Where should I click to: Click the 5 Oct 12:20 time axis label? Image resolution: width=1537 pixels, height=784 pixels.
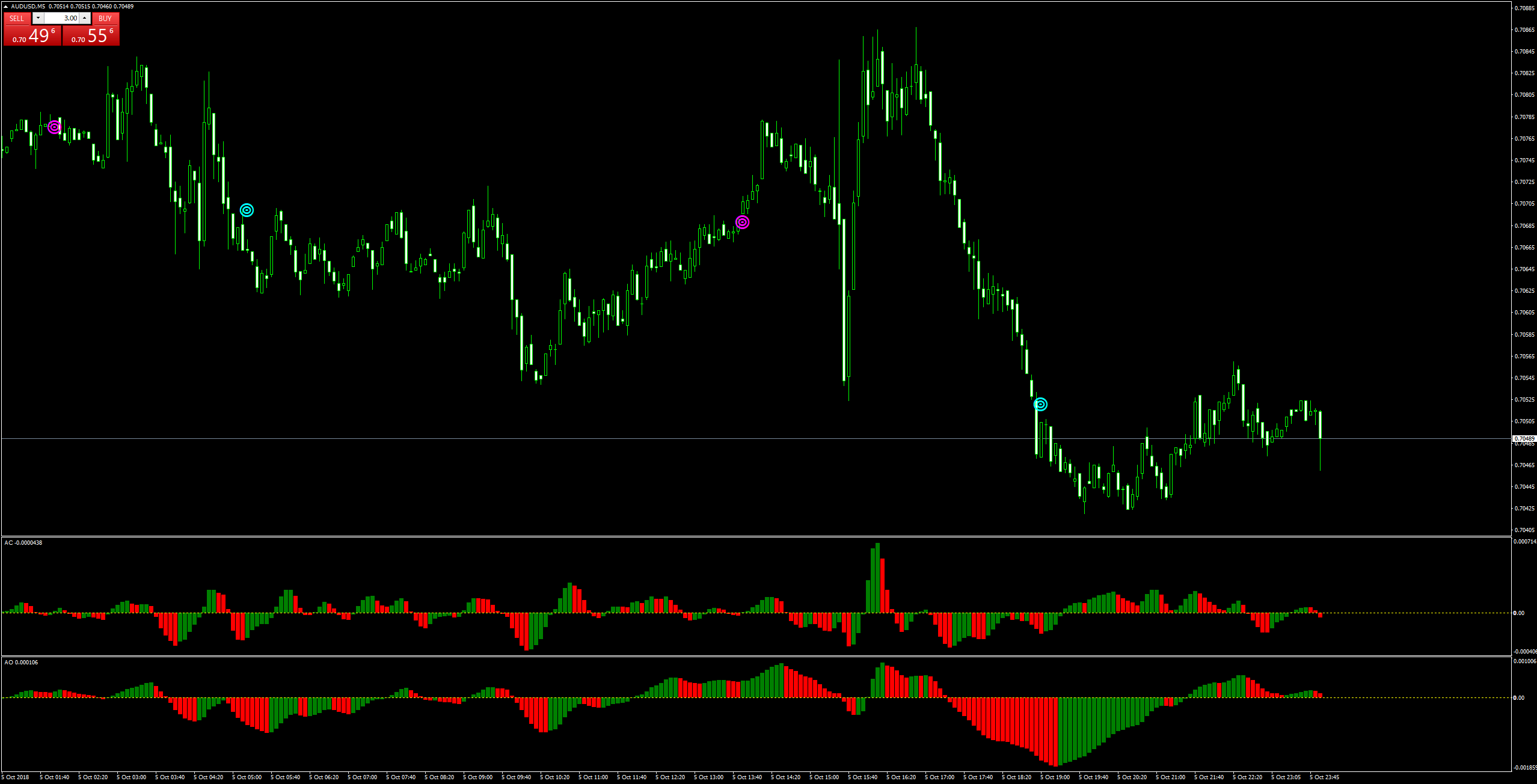pyautogui.click(x=670, y=777)
